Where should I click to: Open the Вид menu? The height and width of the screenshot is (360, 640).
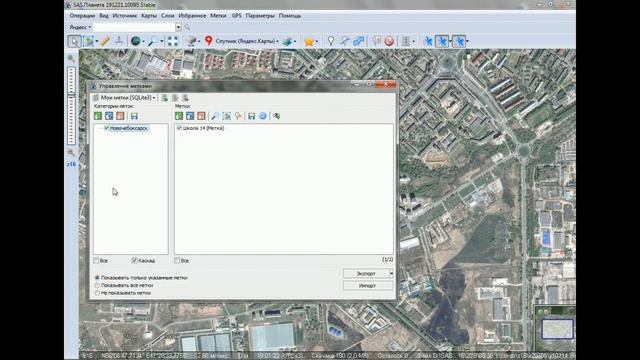(104, 16)
